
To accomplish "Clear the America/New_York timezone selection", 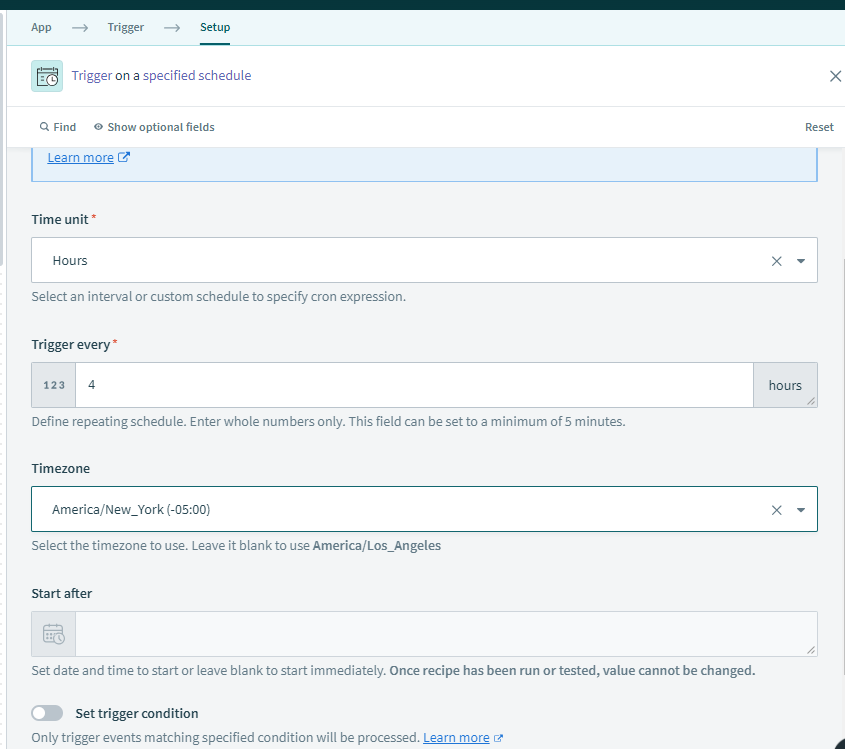I will tap(776, 510).
